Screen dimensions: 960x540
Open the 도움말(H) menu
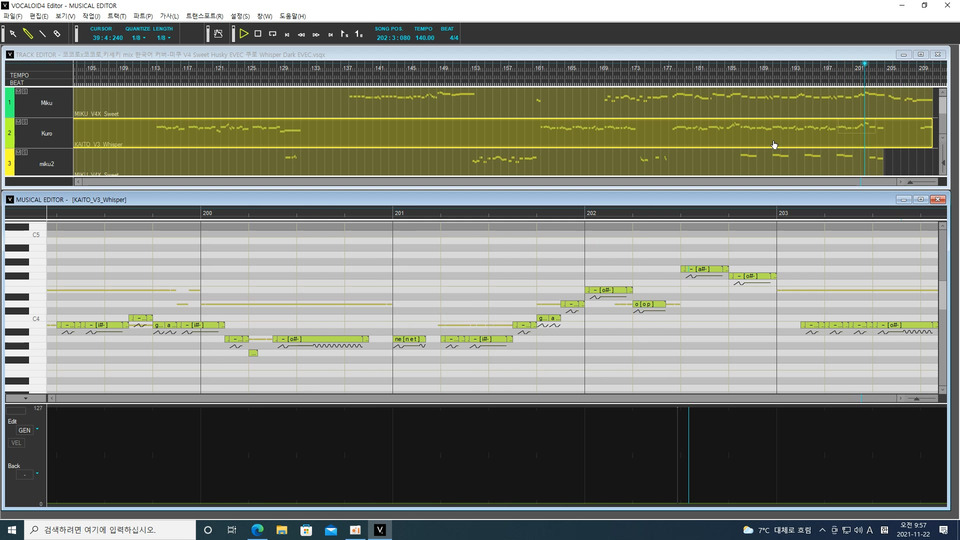(x=293, y=17)
